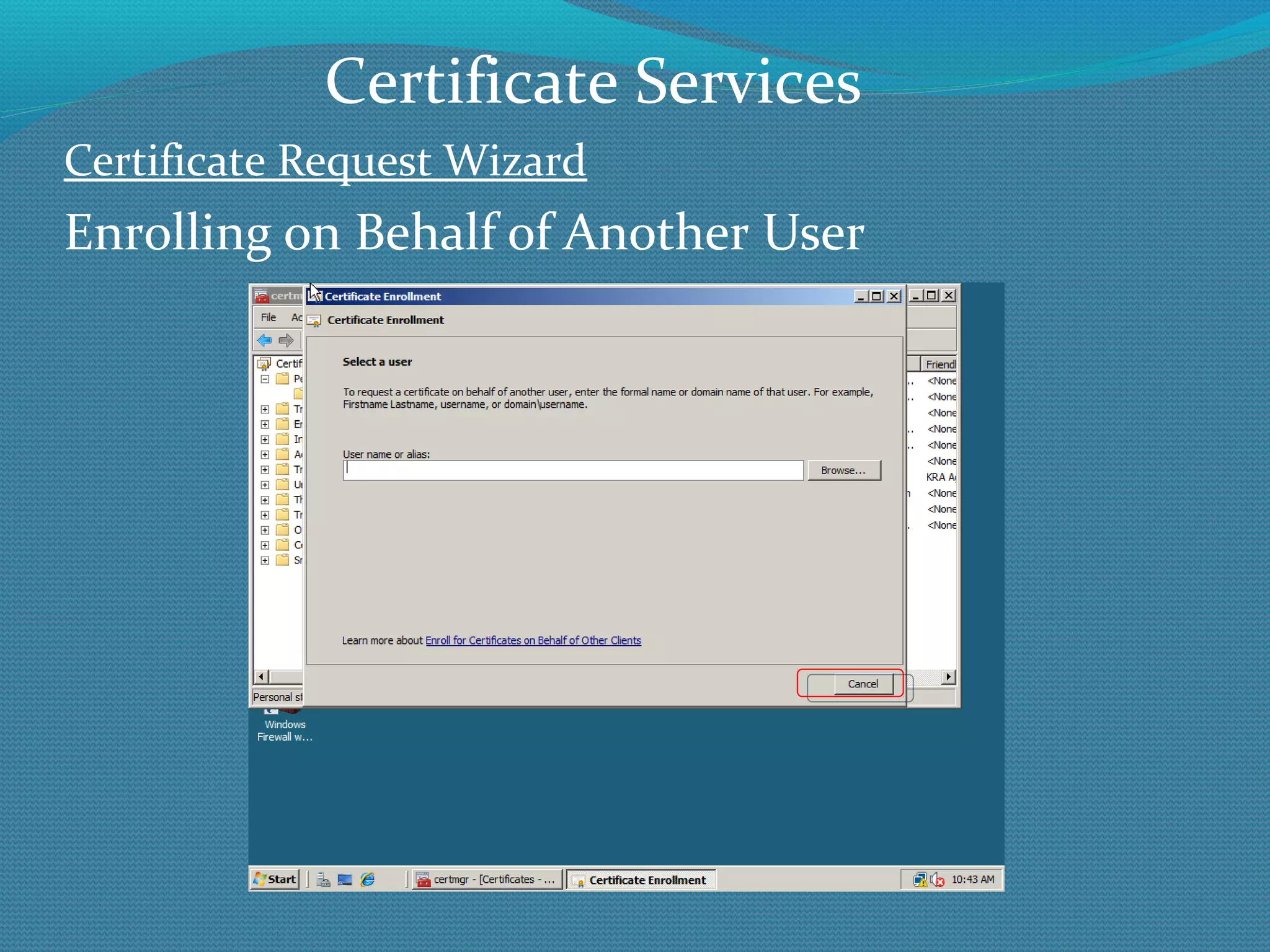Minimize the Certificate Enrollment dialog

pos(861,296)
